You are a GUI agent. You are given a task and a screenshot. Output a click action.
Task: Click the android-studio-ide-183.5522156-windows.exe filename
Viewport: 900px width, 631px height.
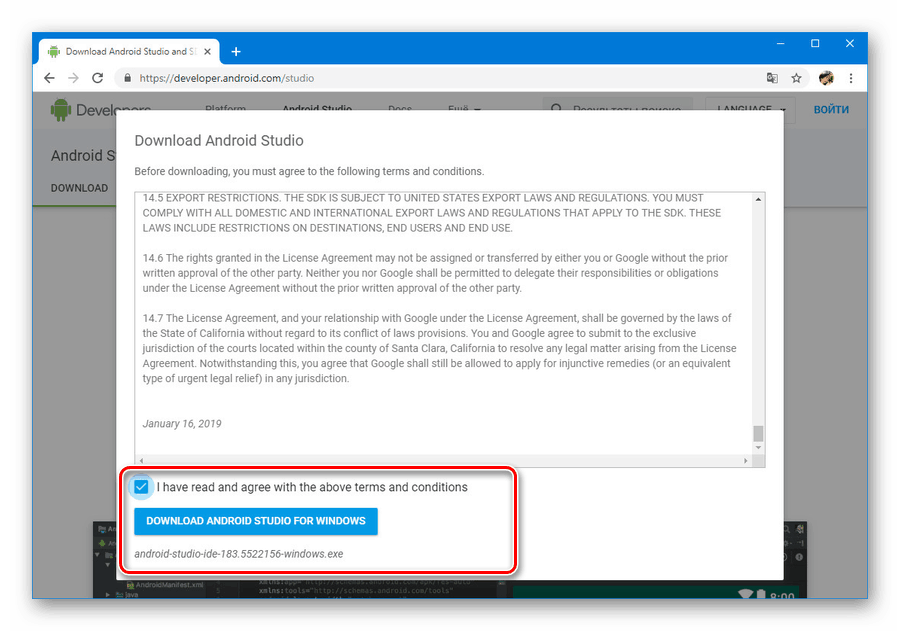(239, 554)
